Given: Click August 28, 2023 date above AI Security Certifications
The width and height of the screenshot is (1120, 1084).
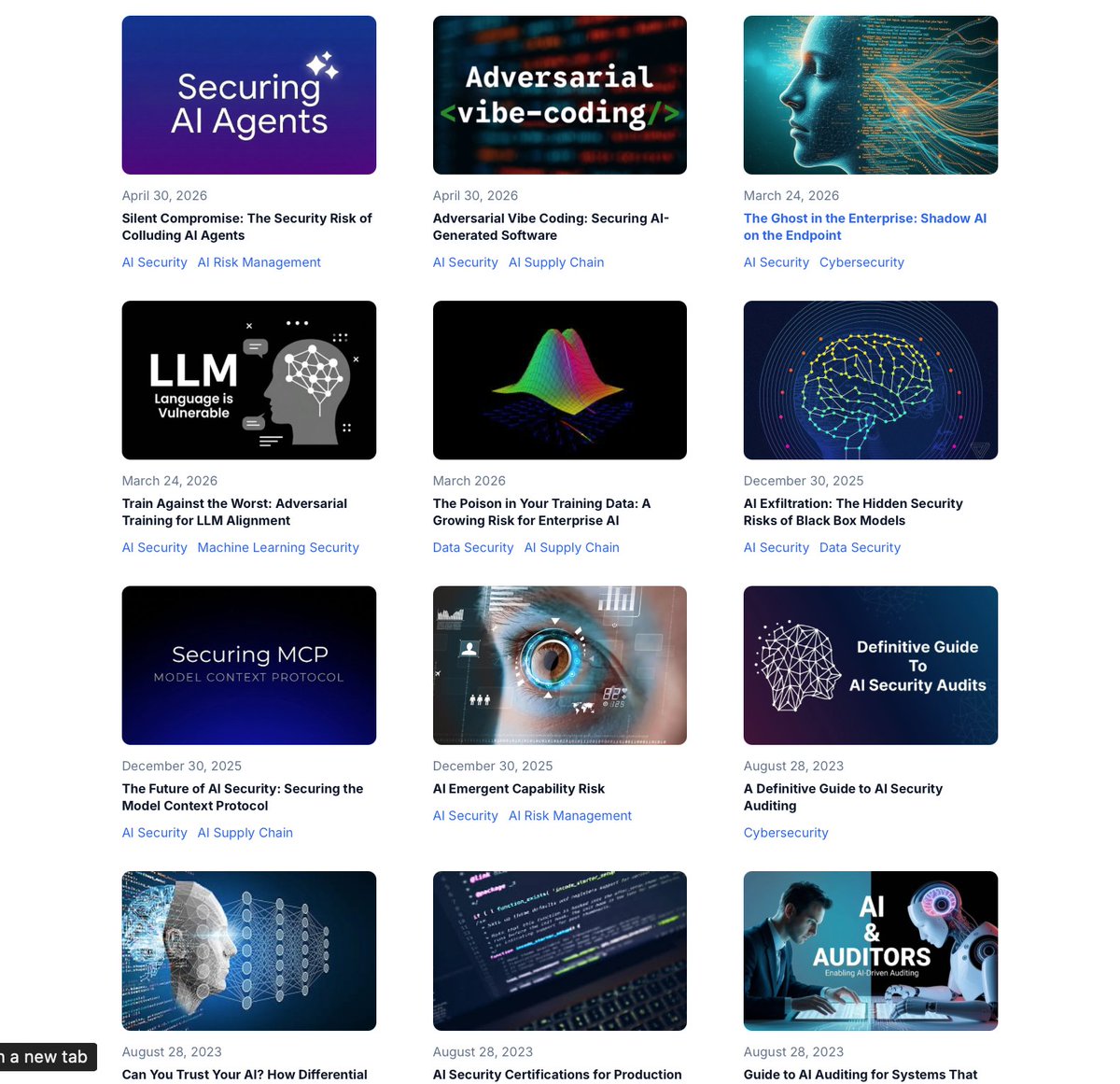Looking at the screenshot, I should coord(483,1052).
